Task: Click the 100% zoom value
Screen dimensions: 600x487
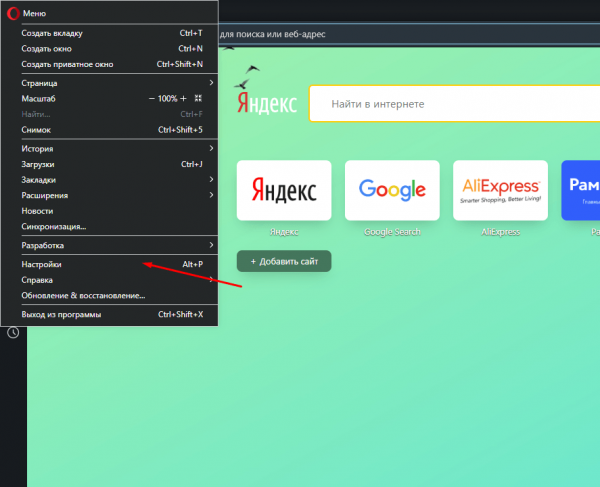Action: 167,99
